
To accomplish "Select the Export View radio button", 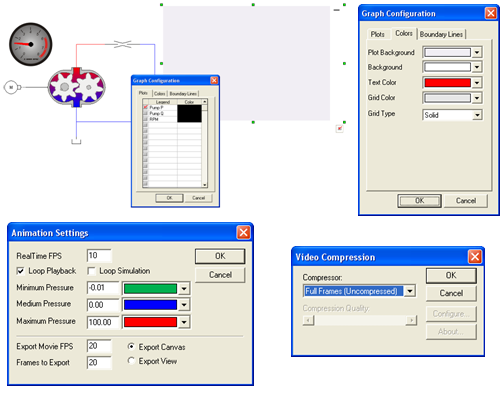I will coord(131,361).
